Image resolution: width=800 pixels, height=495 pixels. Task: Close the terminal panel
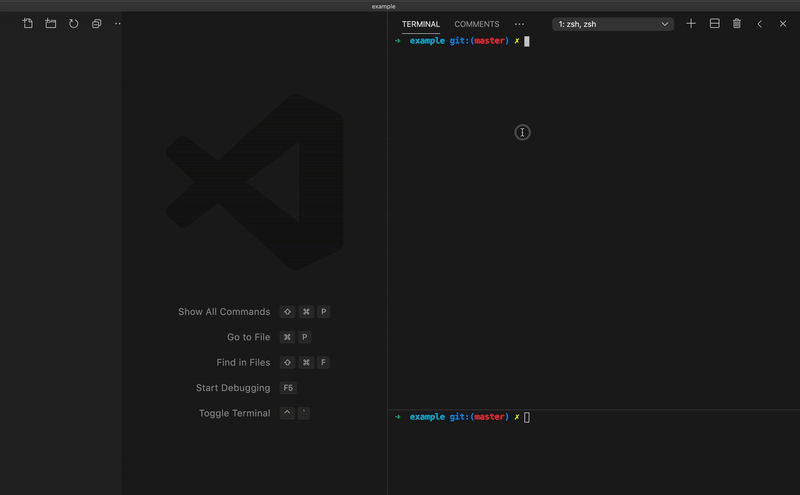click(x=783, y=24)
